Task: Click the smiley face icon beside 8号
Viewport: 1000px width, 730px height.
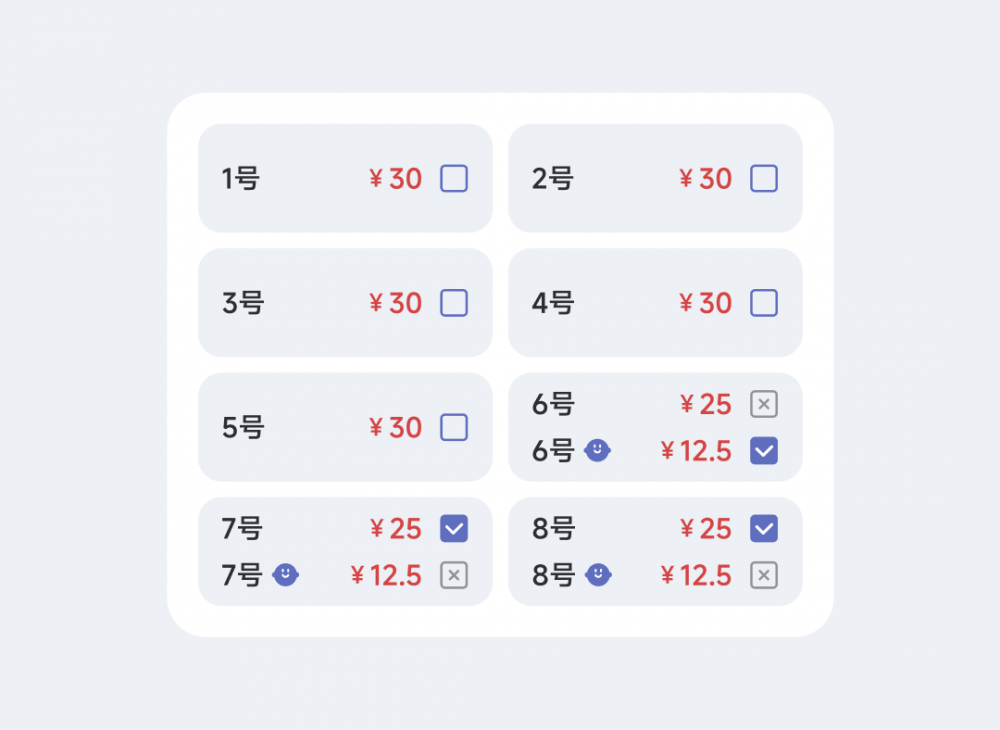Action: [598, 574]
